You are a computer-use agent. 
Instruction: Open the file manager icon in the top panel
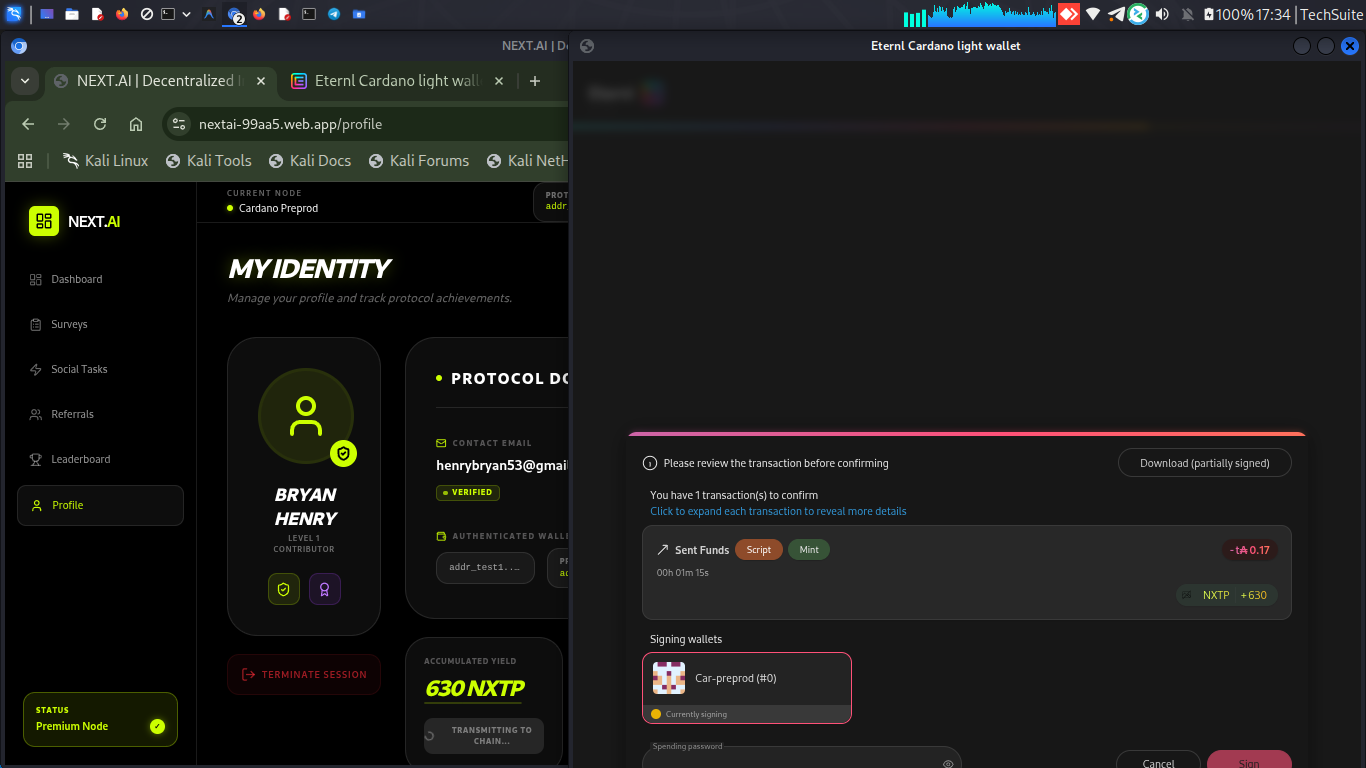[72, 15]
